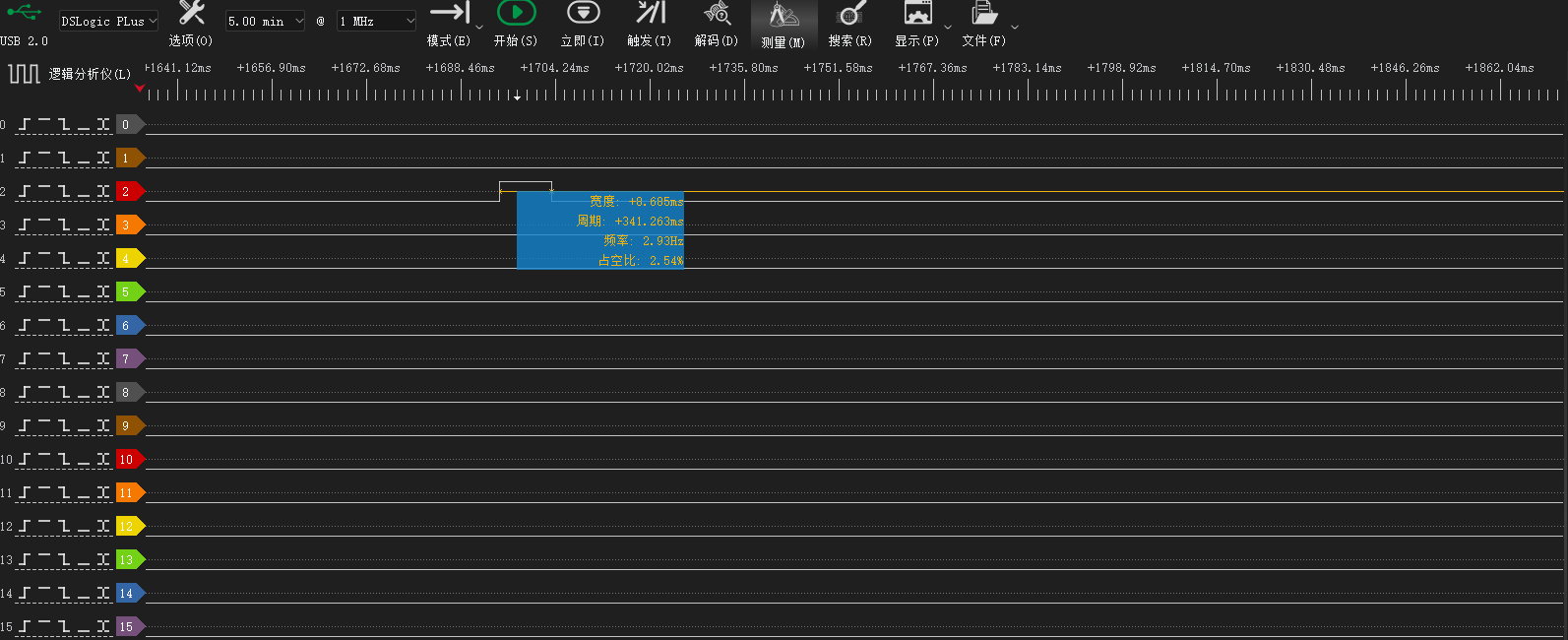The height and width of the screenshot is (640, 1568).
Task: Open the 选项(O) options tool
Action: (x=191, y=24)
